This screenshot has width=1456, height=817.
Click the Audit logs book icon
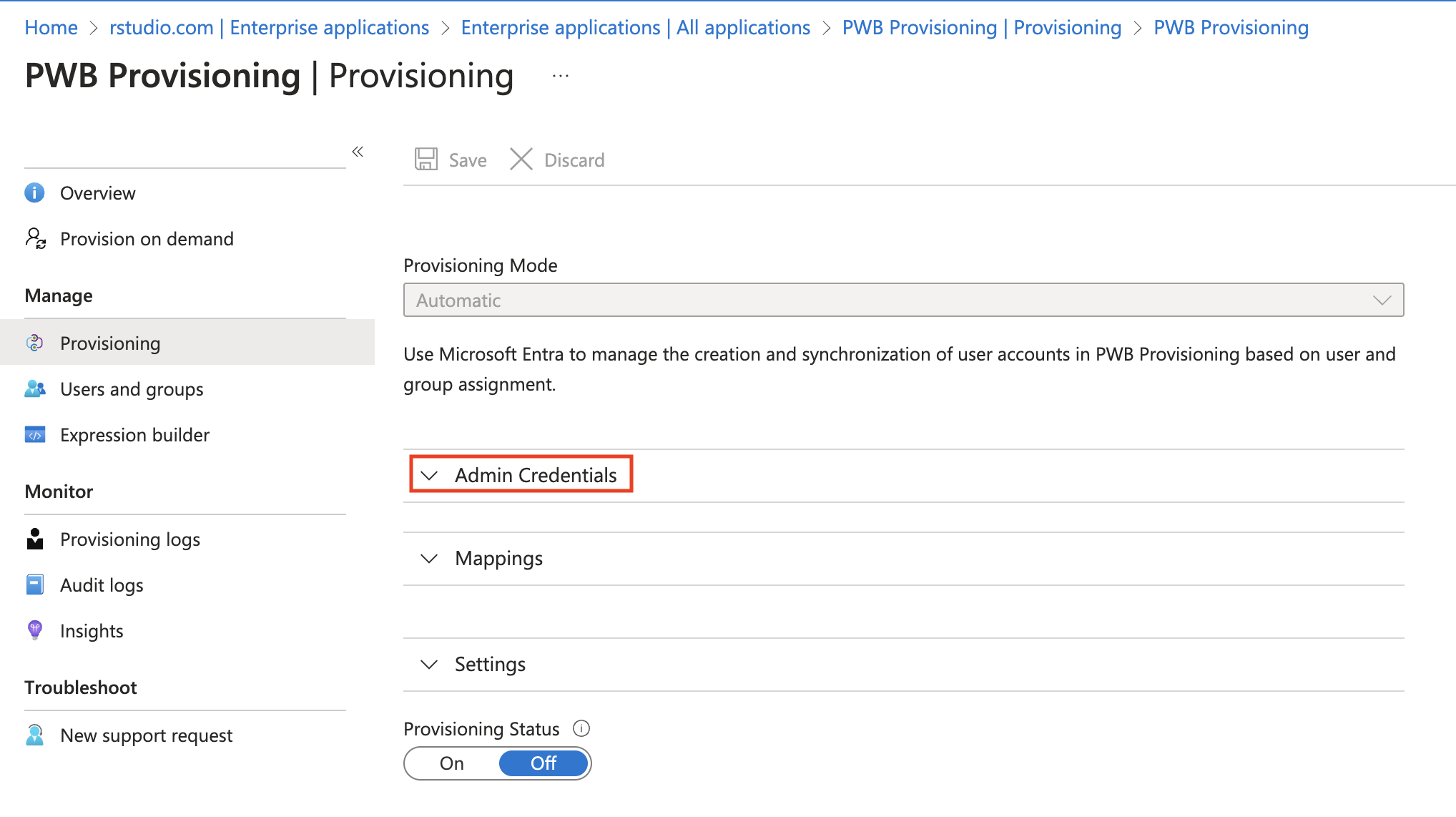point(34,584)
